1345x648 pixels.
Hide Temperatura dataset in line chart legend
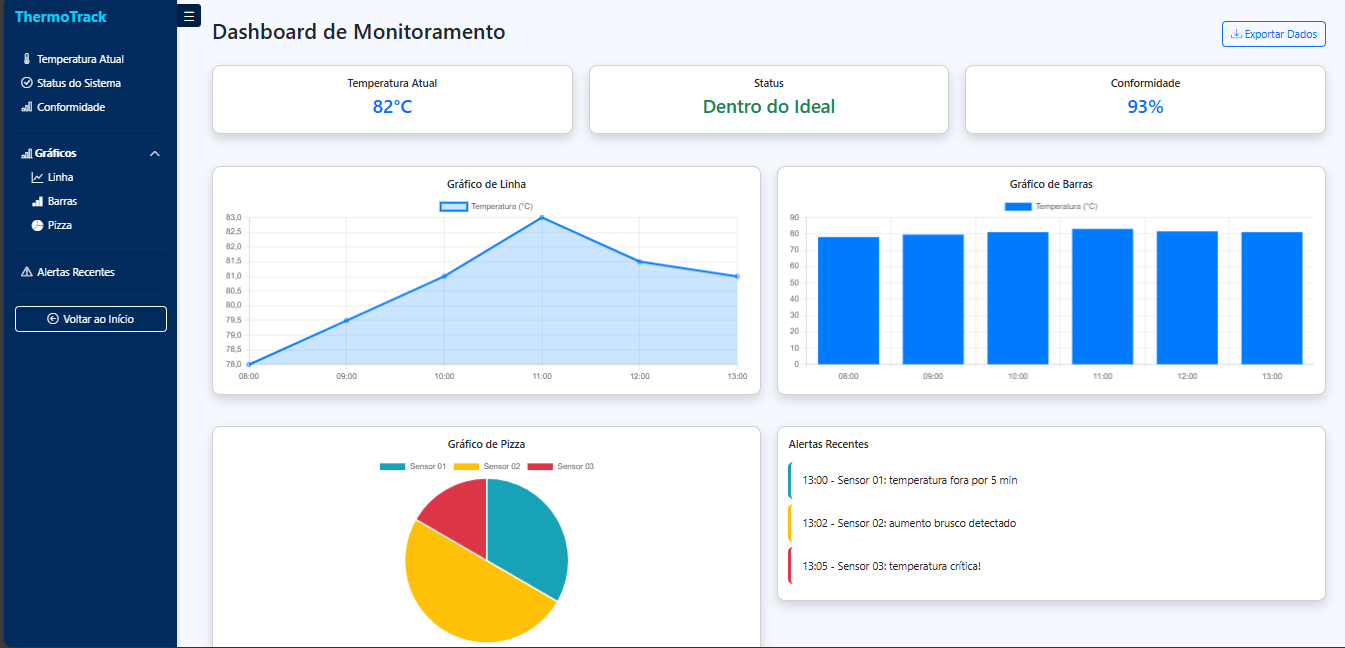487,206
